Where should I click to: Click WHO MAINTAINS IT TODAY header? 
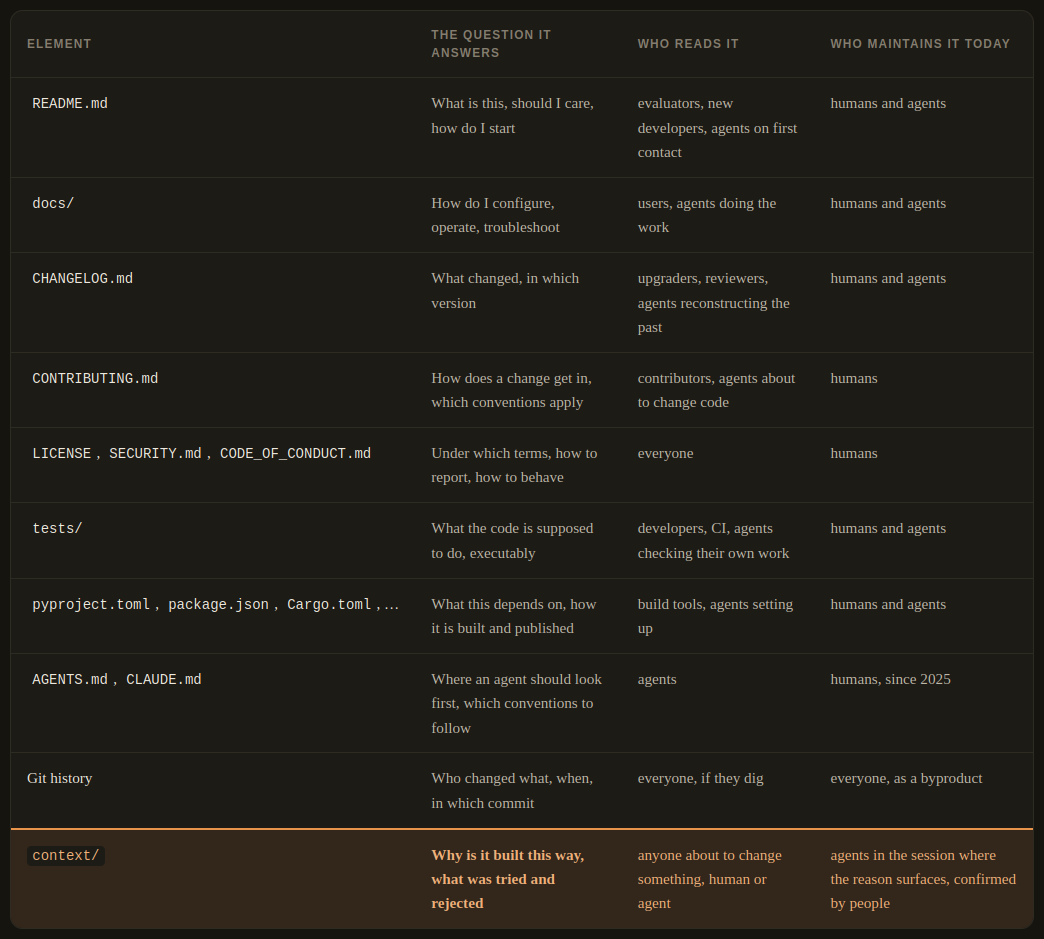coord(920,44)
